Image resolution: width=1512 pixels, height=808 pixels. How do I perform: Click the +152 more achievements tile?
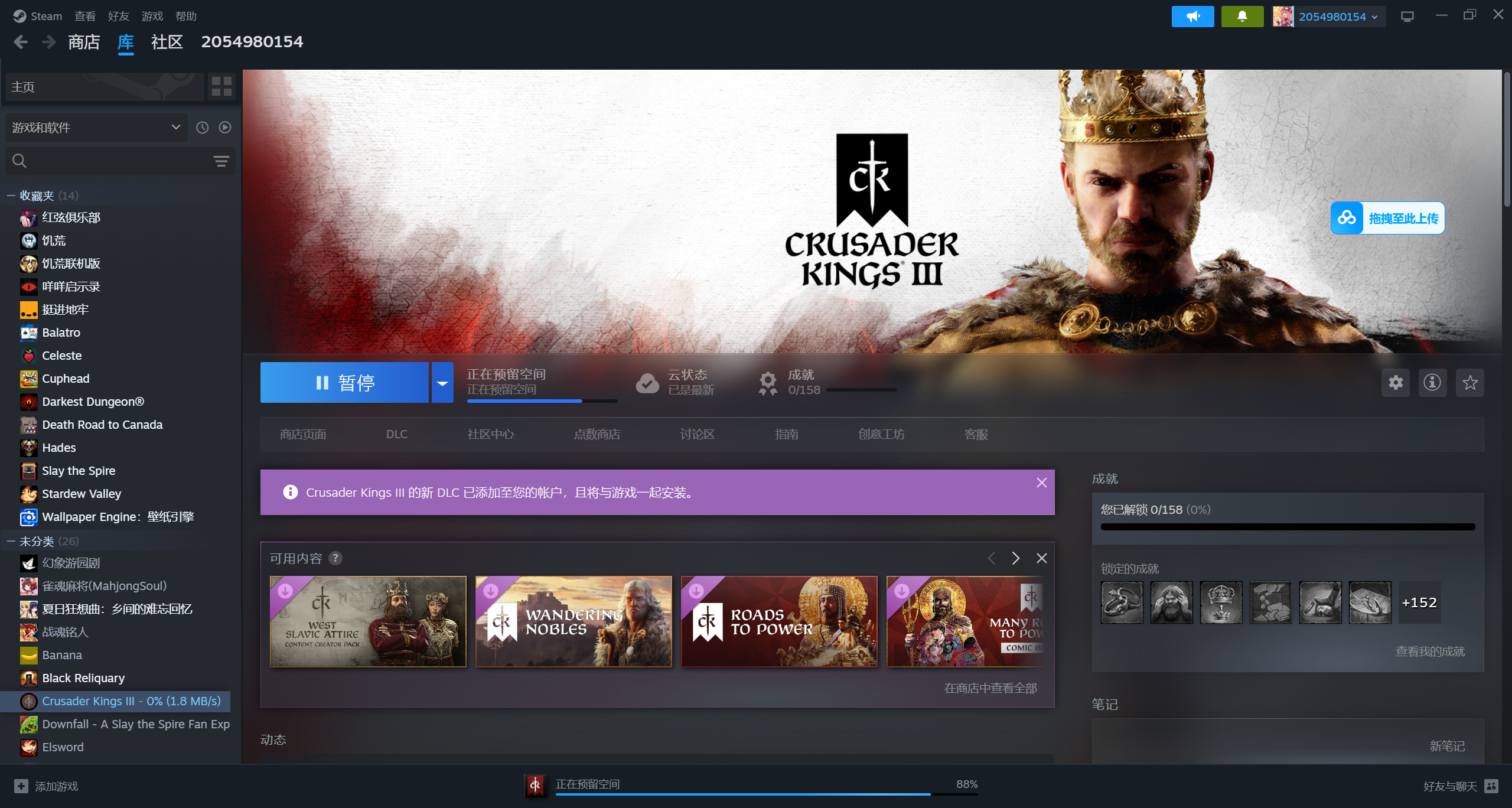coord(1419,602)
